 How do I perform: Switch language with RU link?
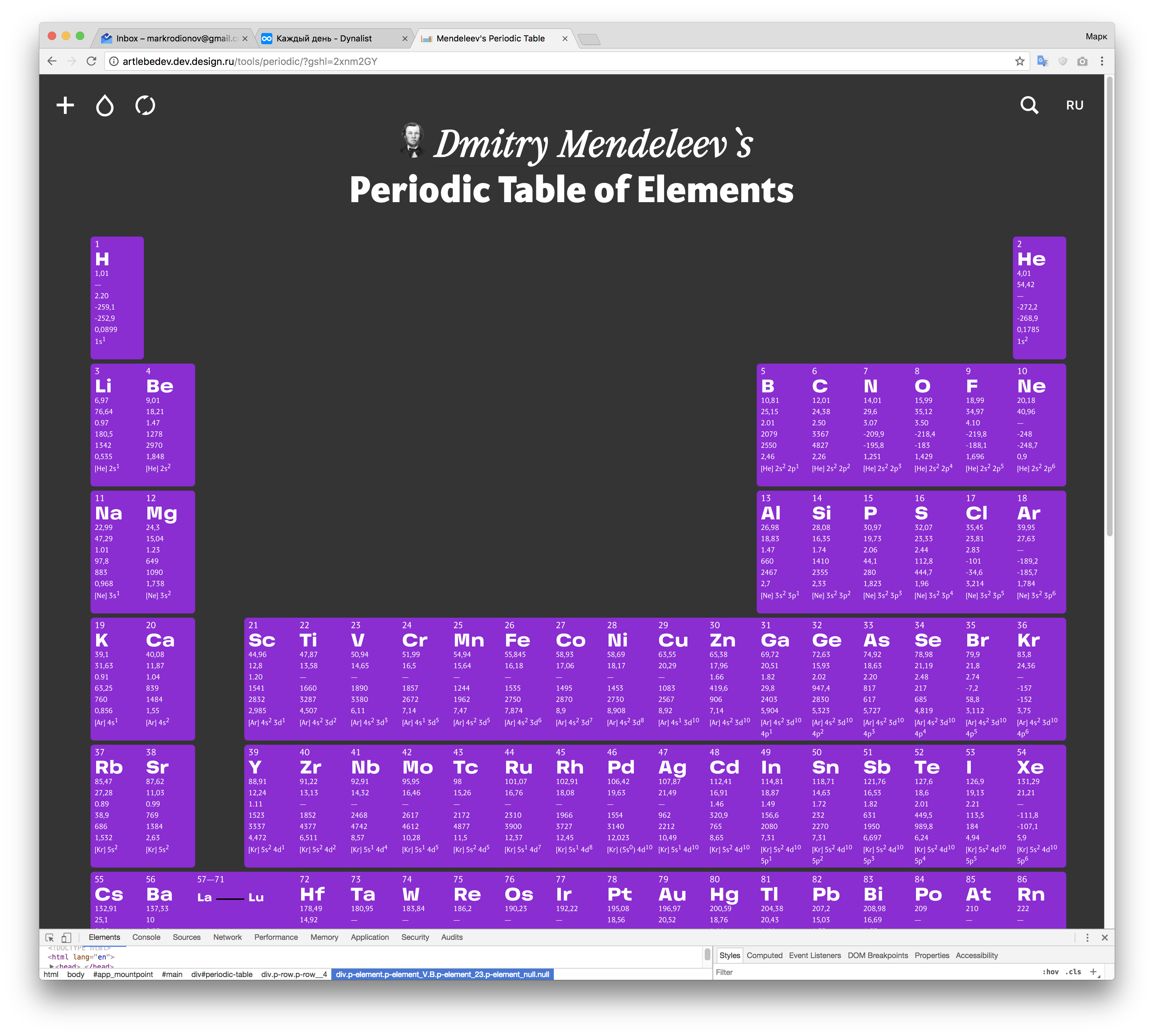click(1074, 105)
